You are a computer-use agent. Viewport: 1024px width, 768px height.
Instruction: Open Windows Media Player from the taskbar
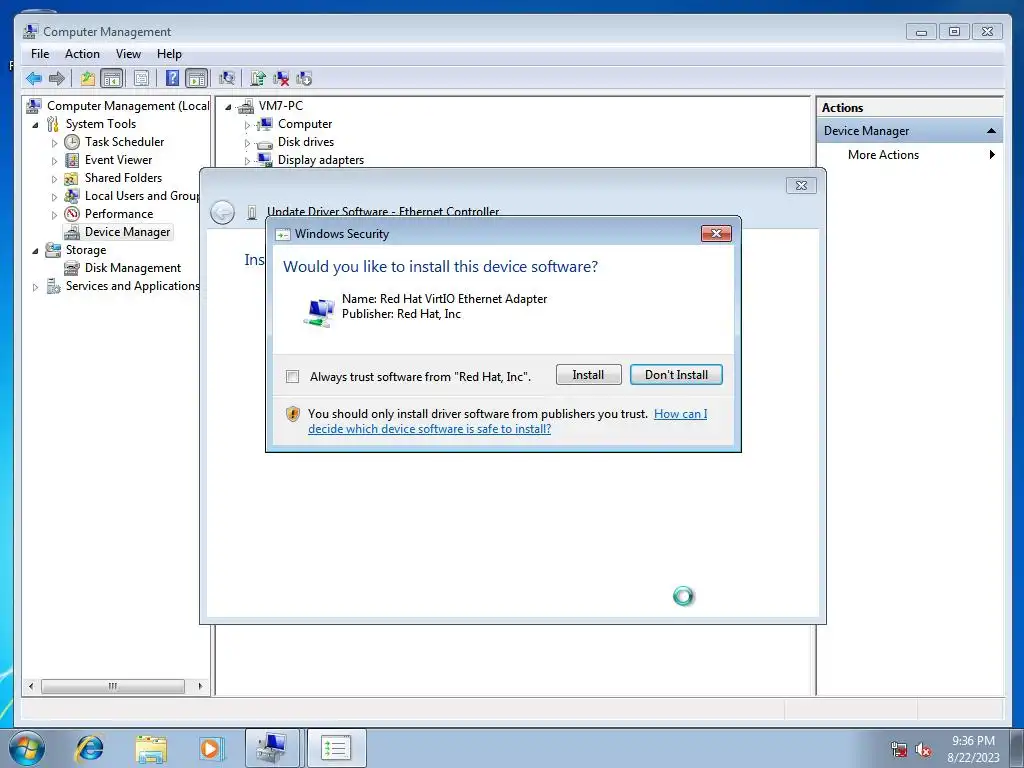[211, 748]
